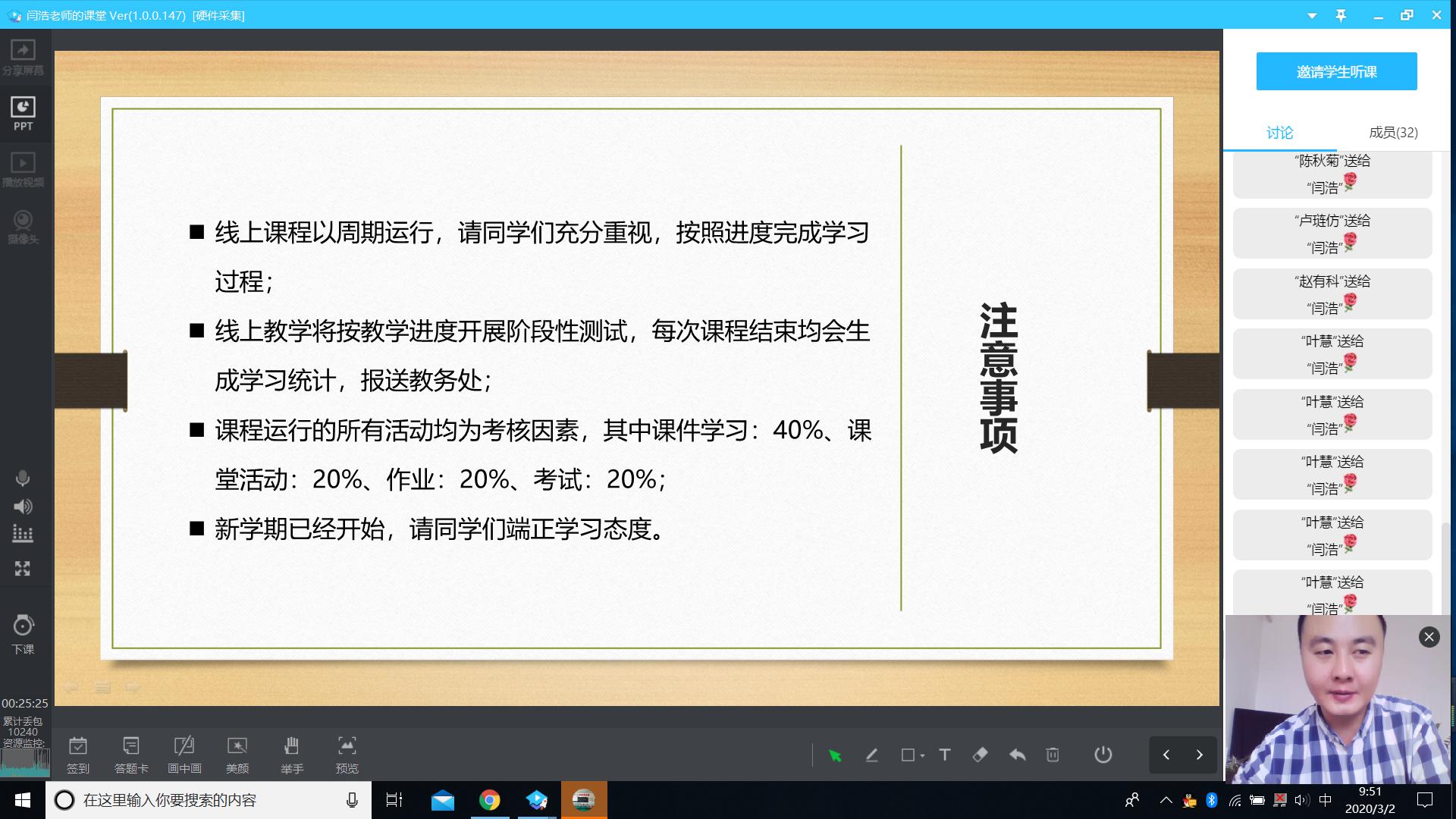Image resolution: width=1456 pixels, height=819 pixels.
Task: Click the taskbar search input field
Action: [209, 800]
